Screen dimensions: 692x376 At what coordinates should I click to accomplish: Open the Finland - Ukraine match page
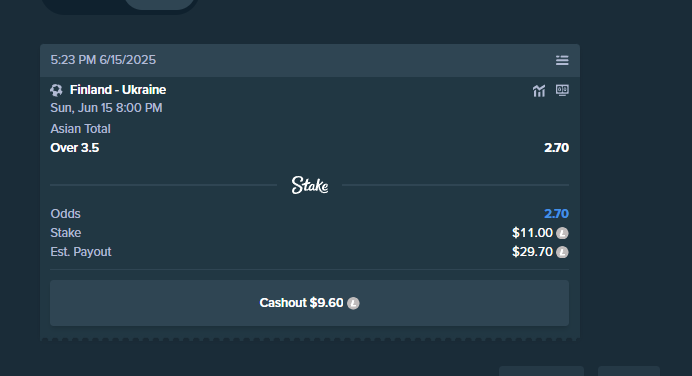pos(118,90)
